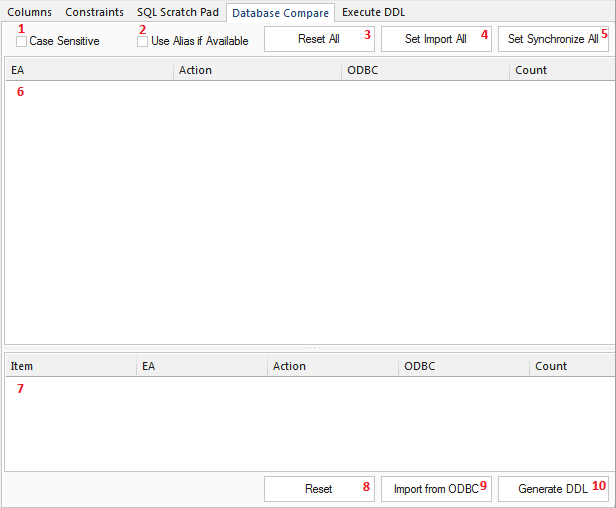Click Action column header in upper list
This screenshot has width=616, height=508.
[256, 71]
